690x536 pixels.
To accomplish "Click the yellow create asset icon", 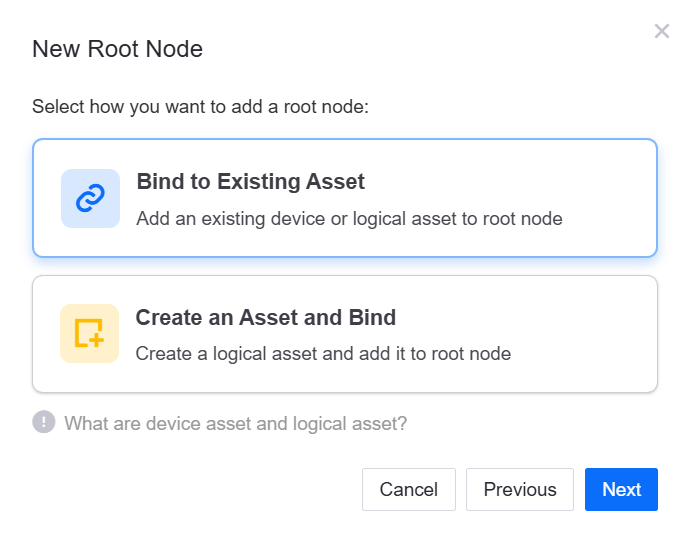I will click(90, 333).
